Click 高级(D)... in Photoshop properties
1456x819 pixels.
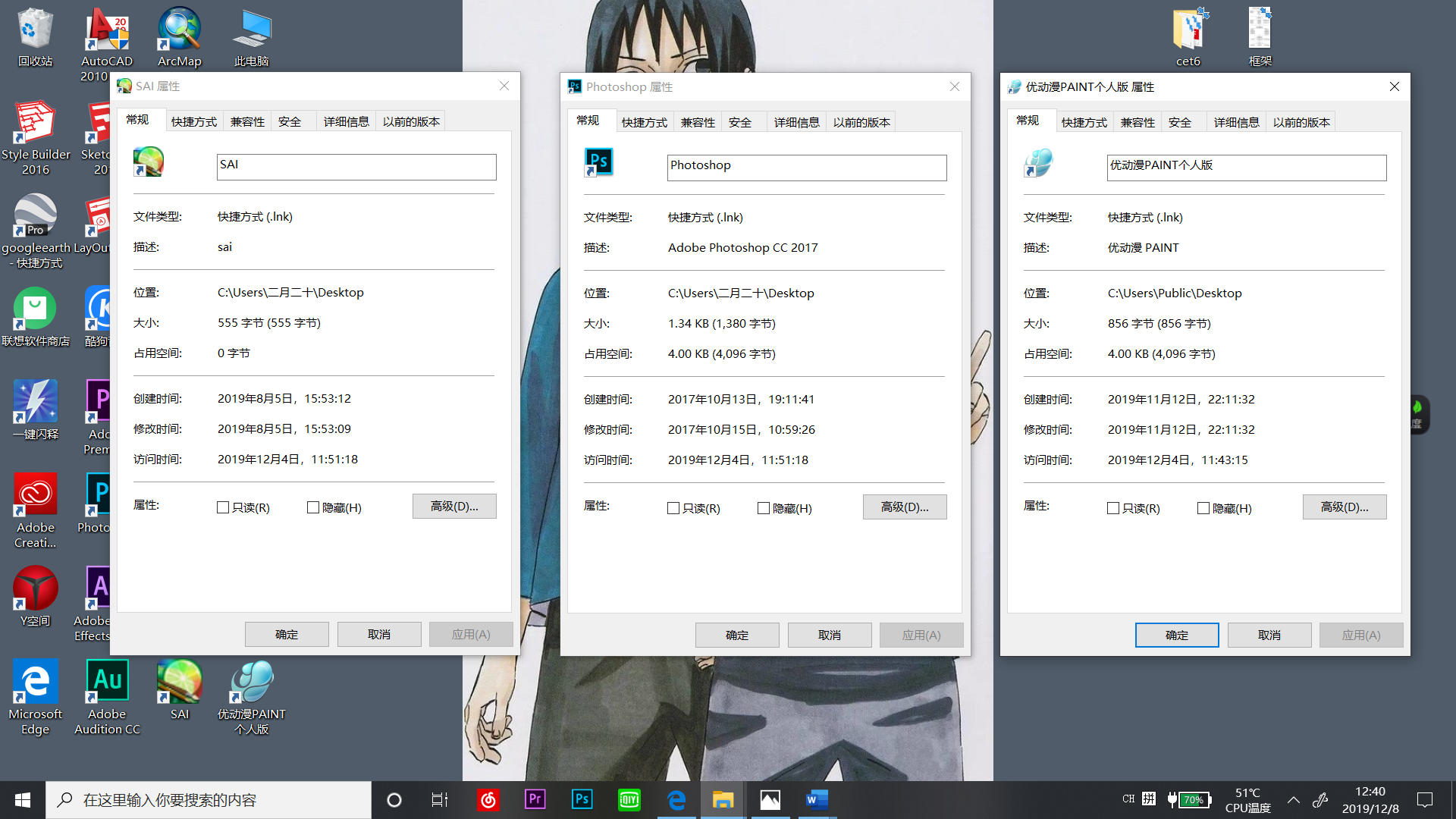click(x=905, y=507)
